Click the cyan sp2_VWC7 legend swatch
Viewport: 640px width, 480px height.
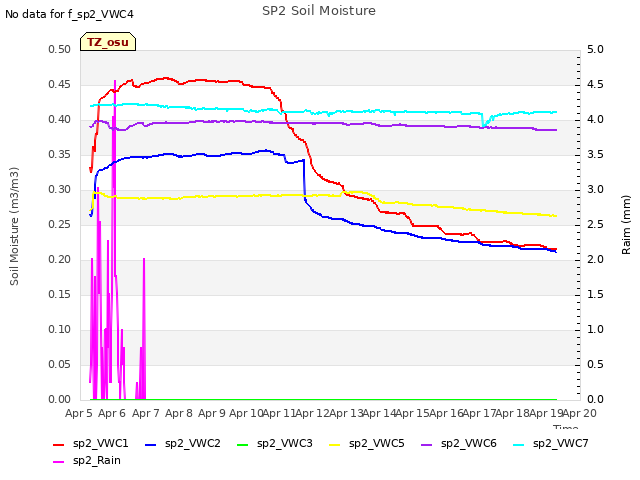point(518,444)
